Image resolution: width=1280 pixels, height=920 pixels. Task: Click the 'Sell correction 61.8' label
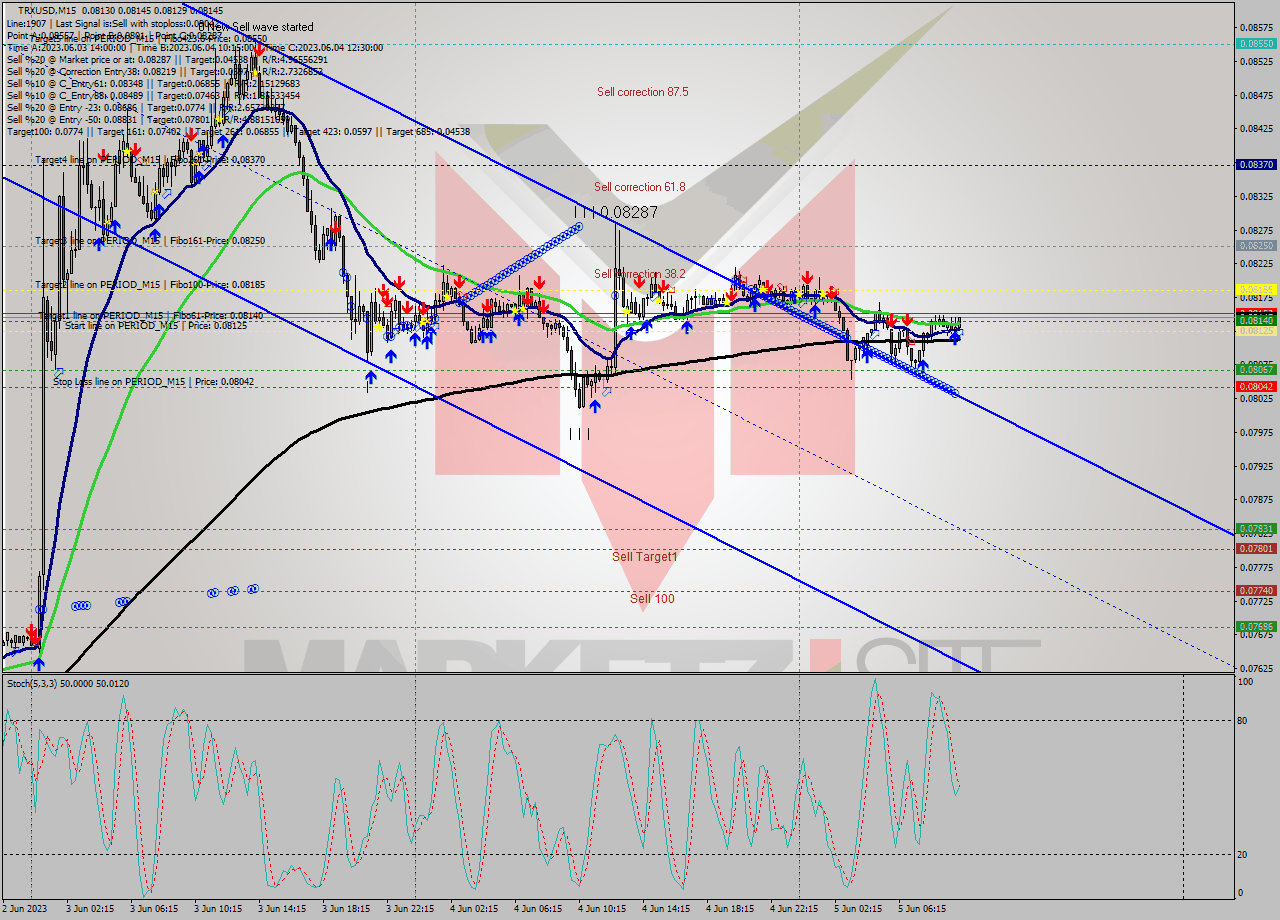click(x=640, y=186)
